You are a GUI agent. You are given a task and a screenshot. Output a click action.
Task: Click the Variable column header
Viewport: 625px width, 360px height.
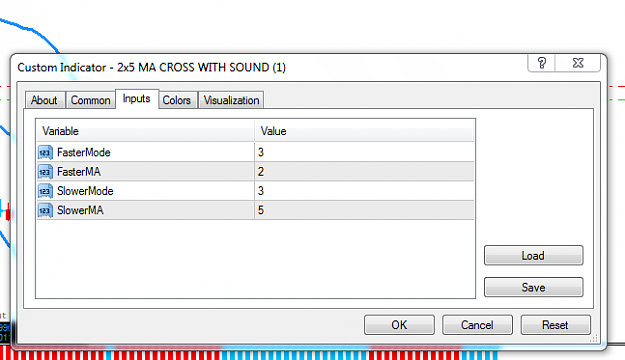(x=145, y=131)
